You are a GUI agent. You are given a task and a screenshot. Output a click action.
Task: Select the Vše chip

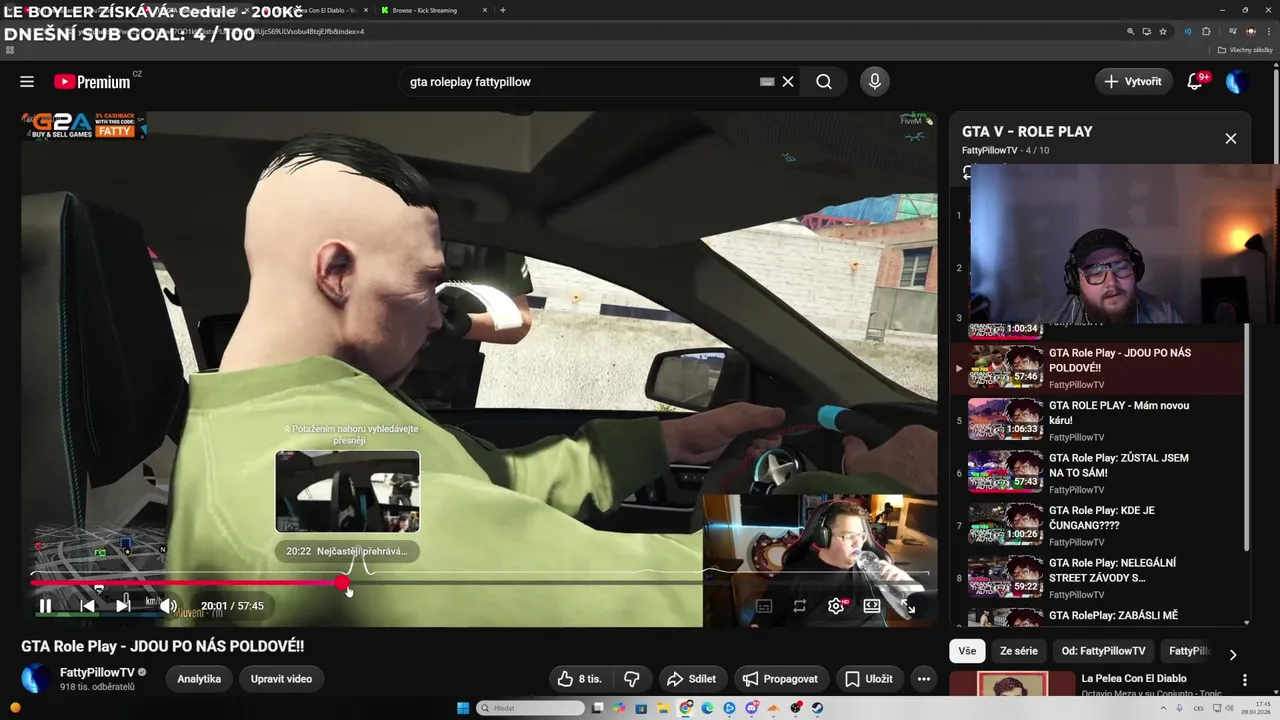(967, 651)
